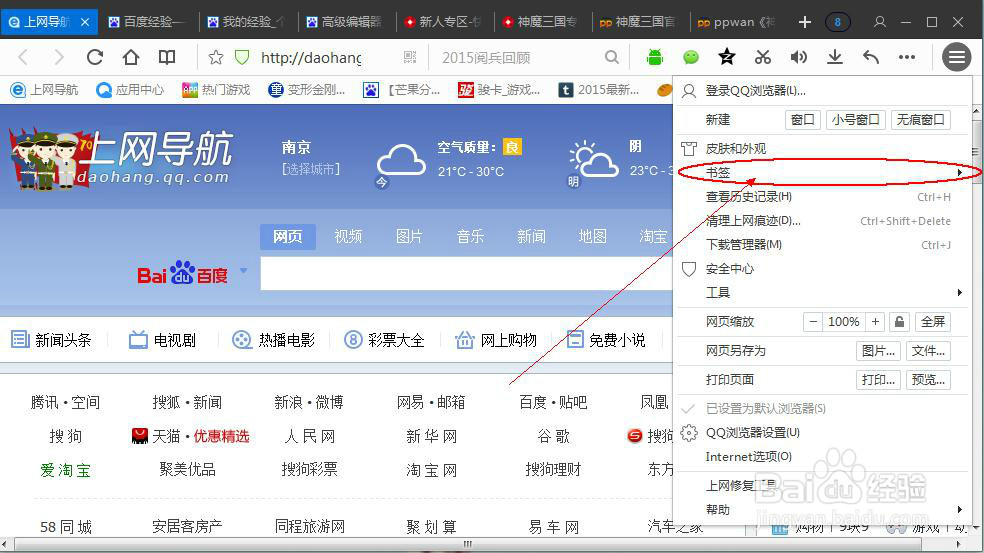Open QQ浏览器设置 settings item
Screen dimensions: 984x553
coord(752,432)
